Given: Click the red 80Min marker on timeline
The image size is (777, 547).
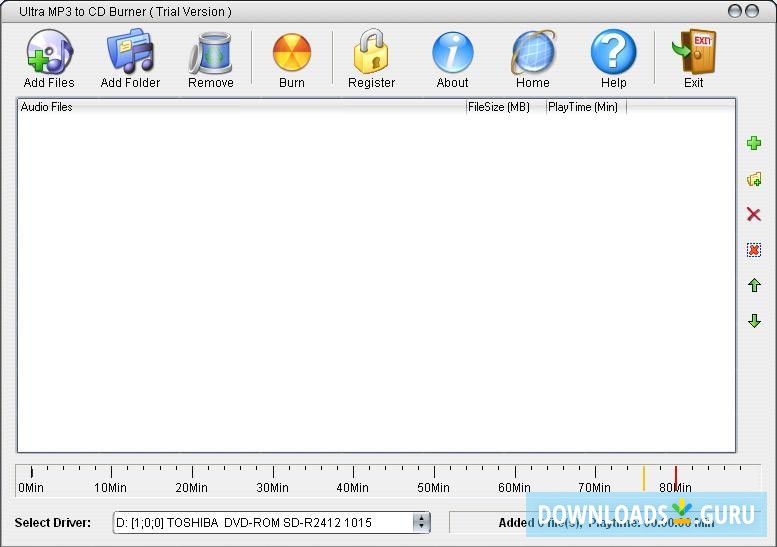Looking at the screenshot, I should click(676, 476).
